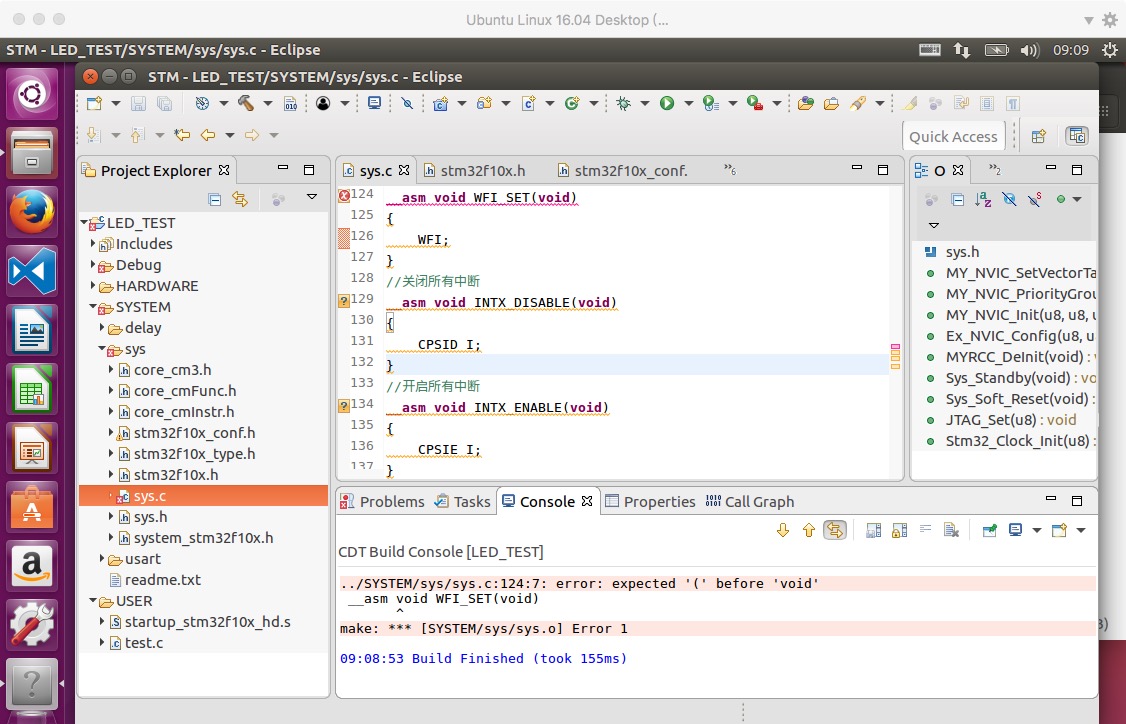Expand the delay folder
This screenshot has width=1126, height=724.
[x=102, y=328]
